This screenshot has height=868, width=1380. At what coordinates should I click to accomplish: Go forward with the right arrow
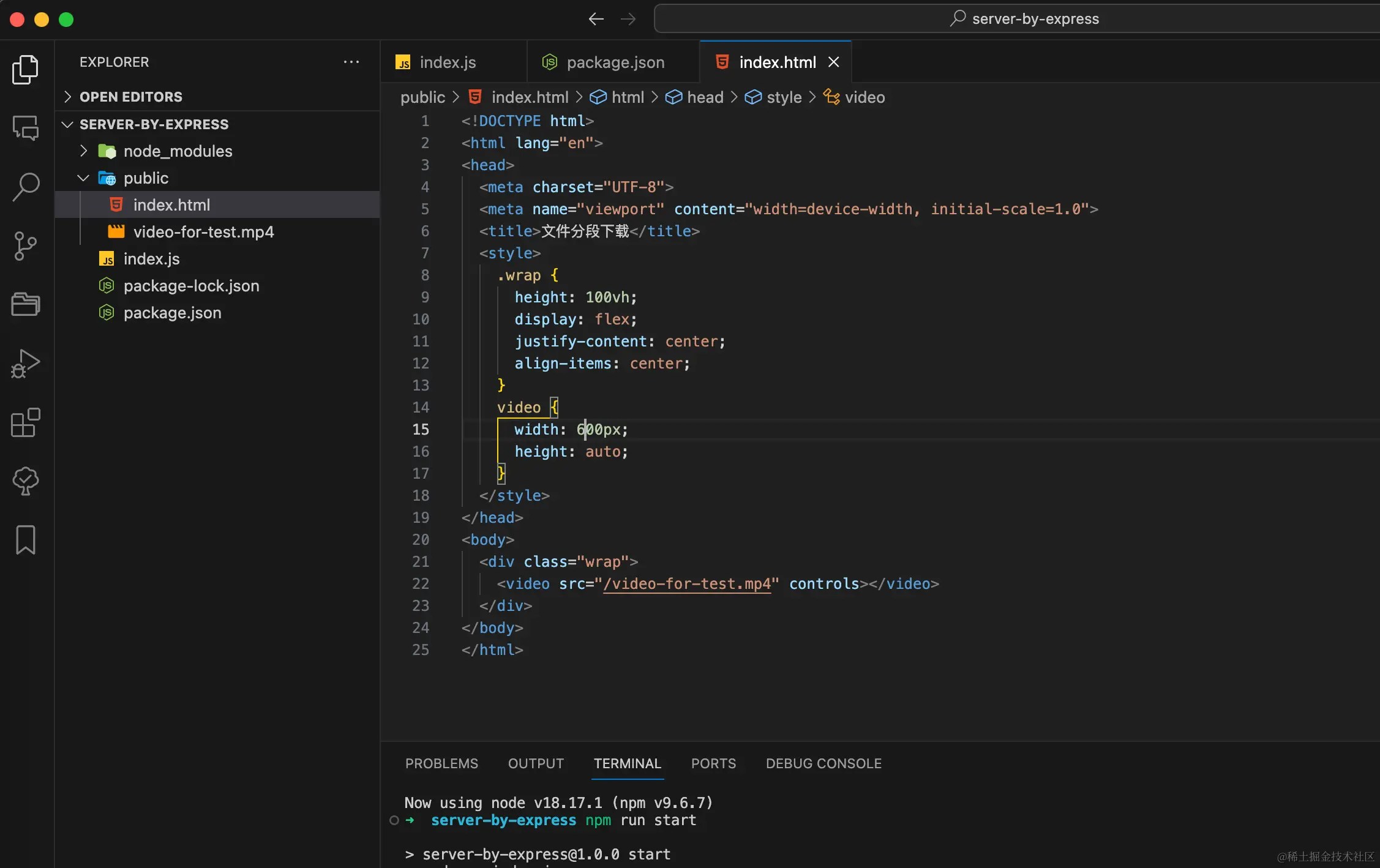click(x=628, y=19)
